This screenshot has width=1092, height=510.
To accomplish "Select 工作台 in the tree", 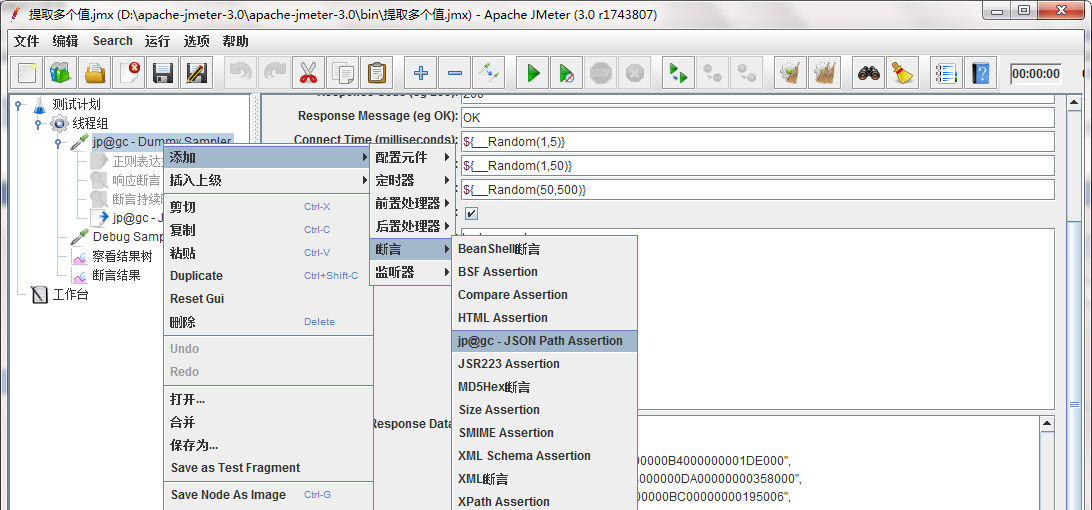I will coord(70,294).
